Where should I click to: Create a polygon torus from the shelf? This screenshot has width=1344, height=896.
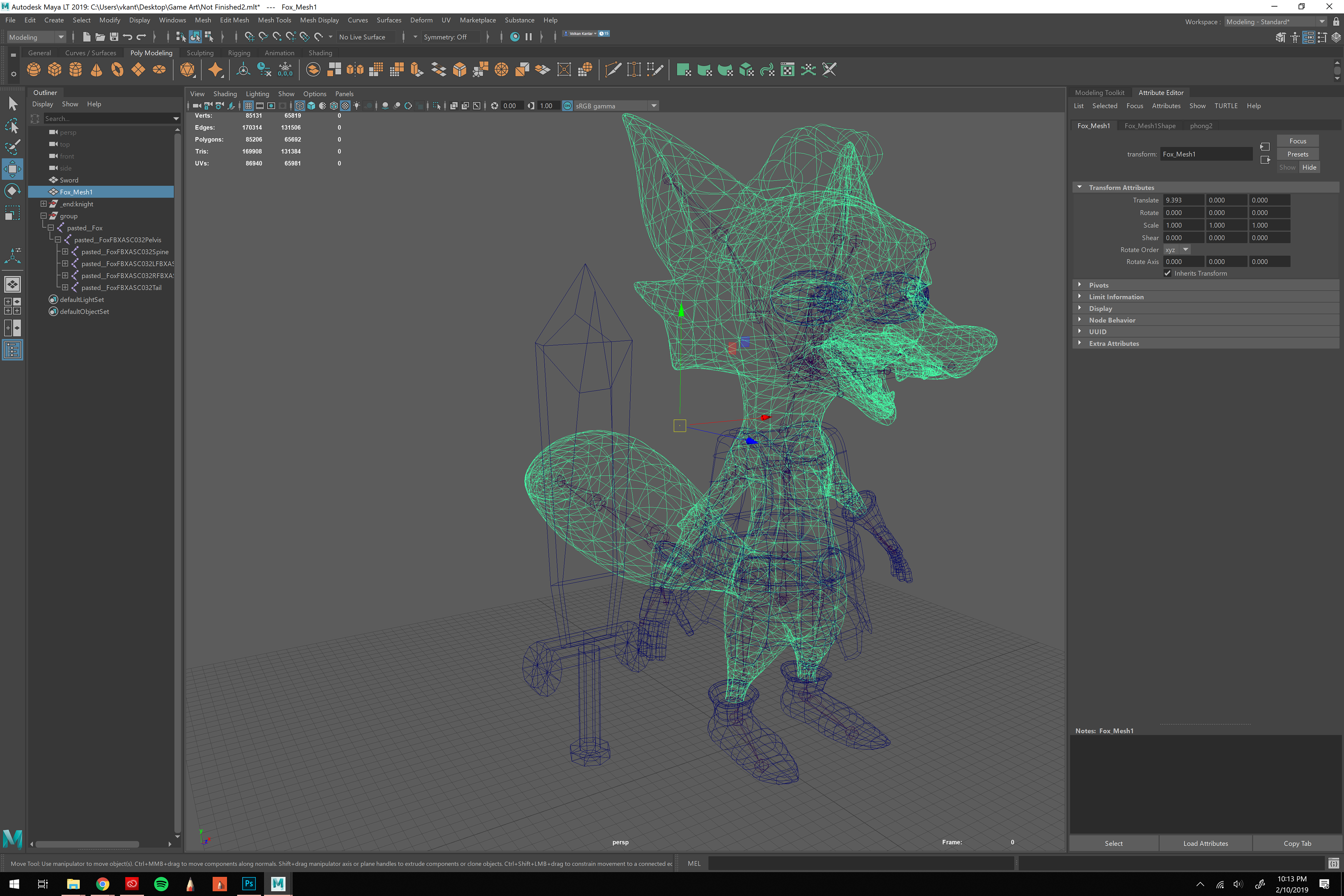pos(117,70)
